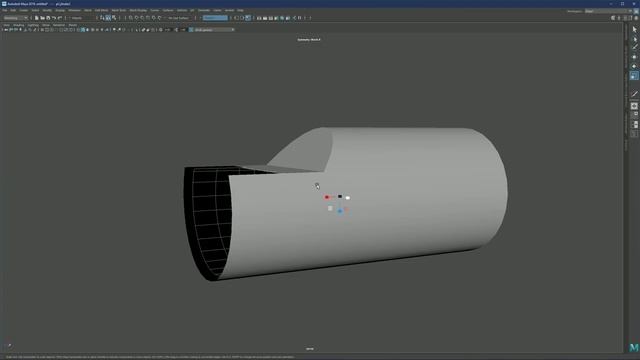Toggle snap to view planes

tap(153, 18)
